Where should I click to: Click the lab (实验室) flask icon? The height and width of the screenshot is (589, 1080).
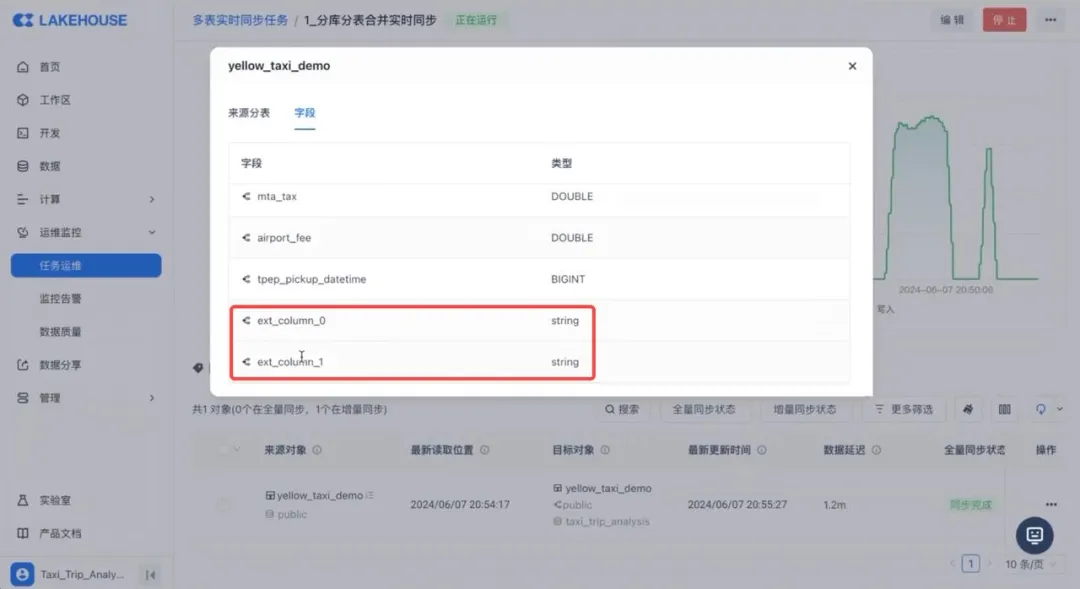(23, 500)
